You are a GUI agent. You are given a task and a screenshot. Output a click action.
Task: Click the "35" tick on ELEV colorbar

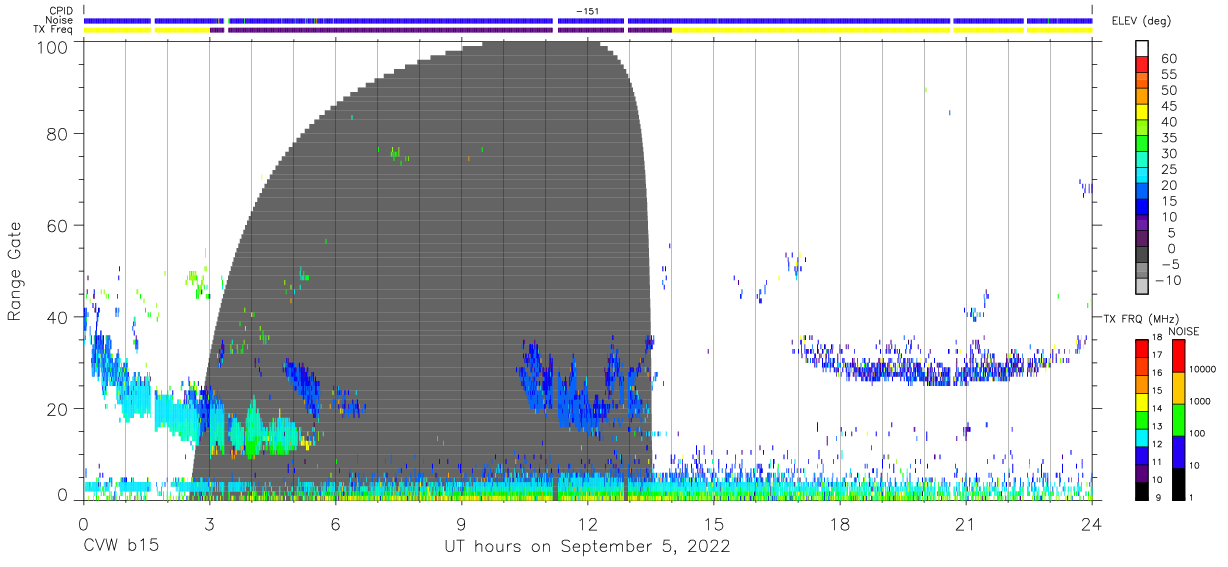(1167, 138)
